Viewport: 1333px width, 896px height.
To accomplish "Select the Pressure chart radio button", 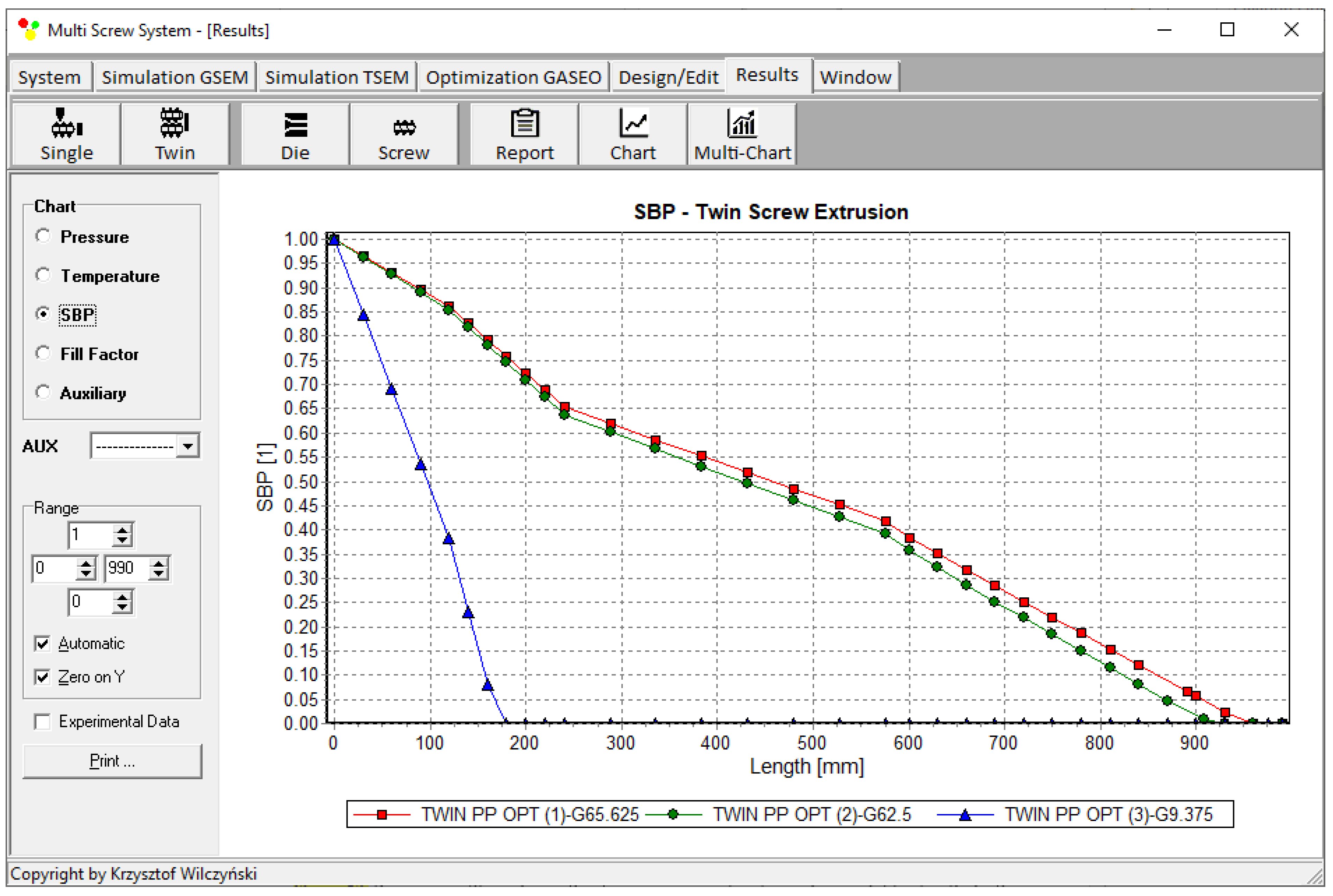I will [43, 236].
